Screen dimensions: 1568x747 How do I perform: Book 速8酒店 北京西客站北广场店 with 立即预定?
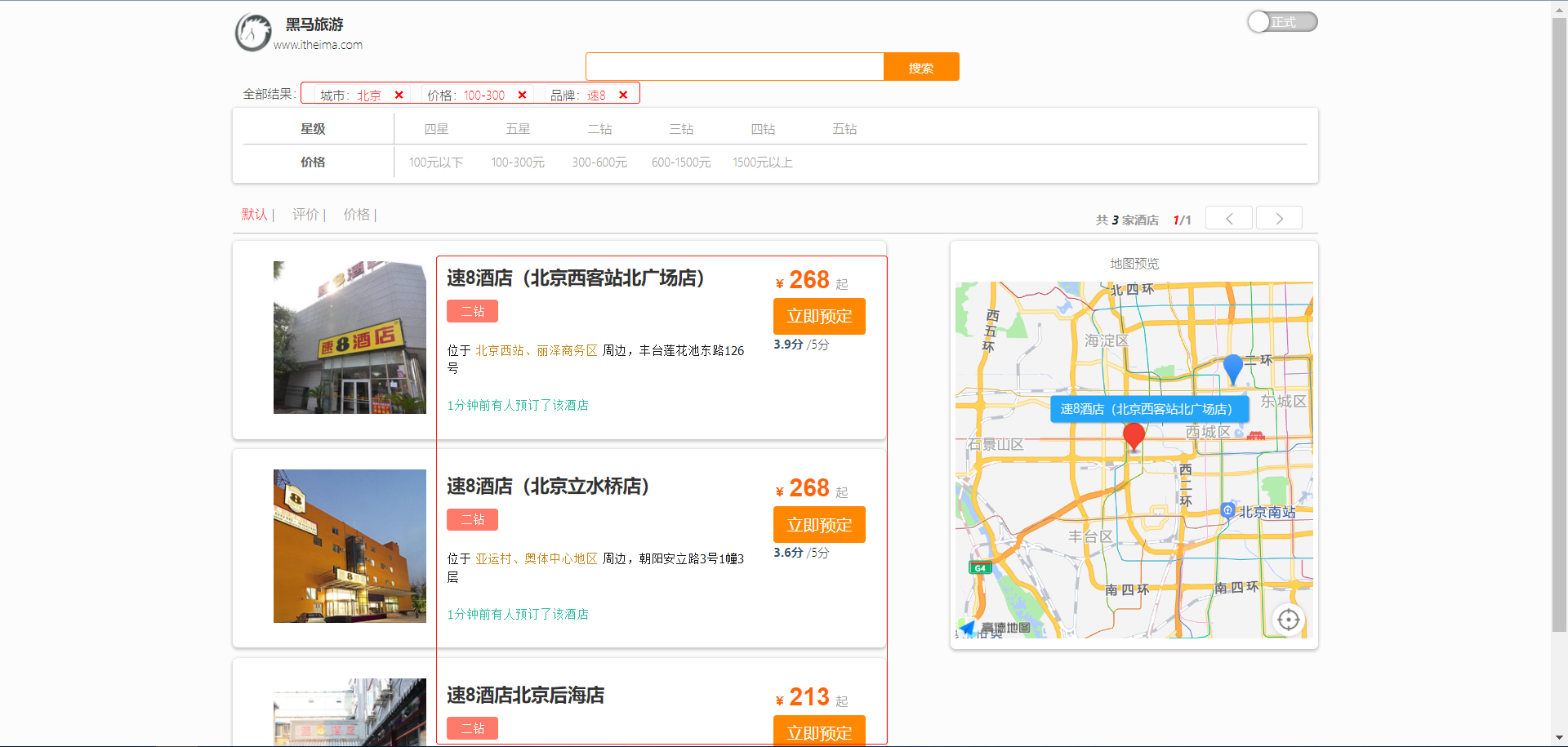pos(819,317)
